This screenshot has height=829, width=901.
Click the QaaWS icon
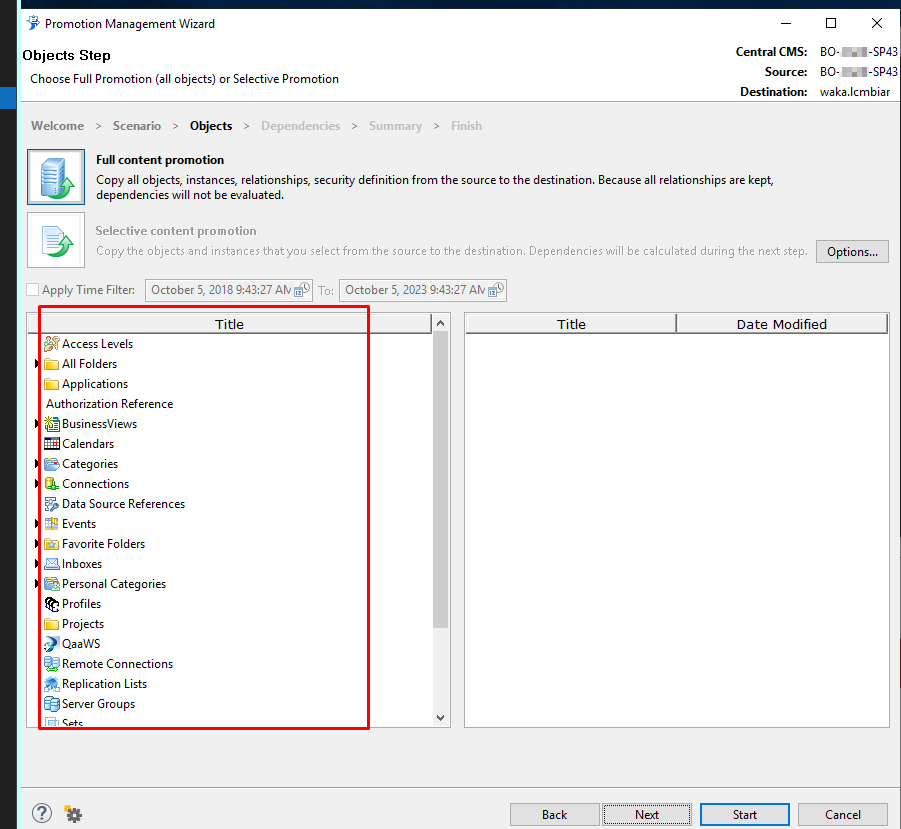pos(52,643)
